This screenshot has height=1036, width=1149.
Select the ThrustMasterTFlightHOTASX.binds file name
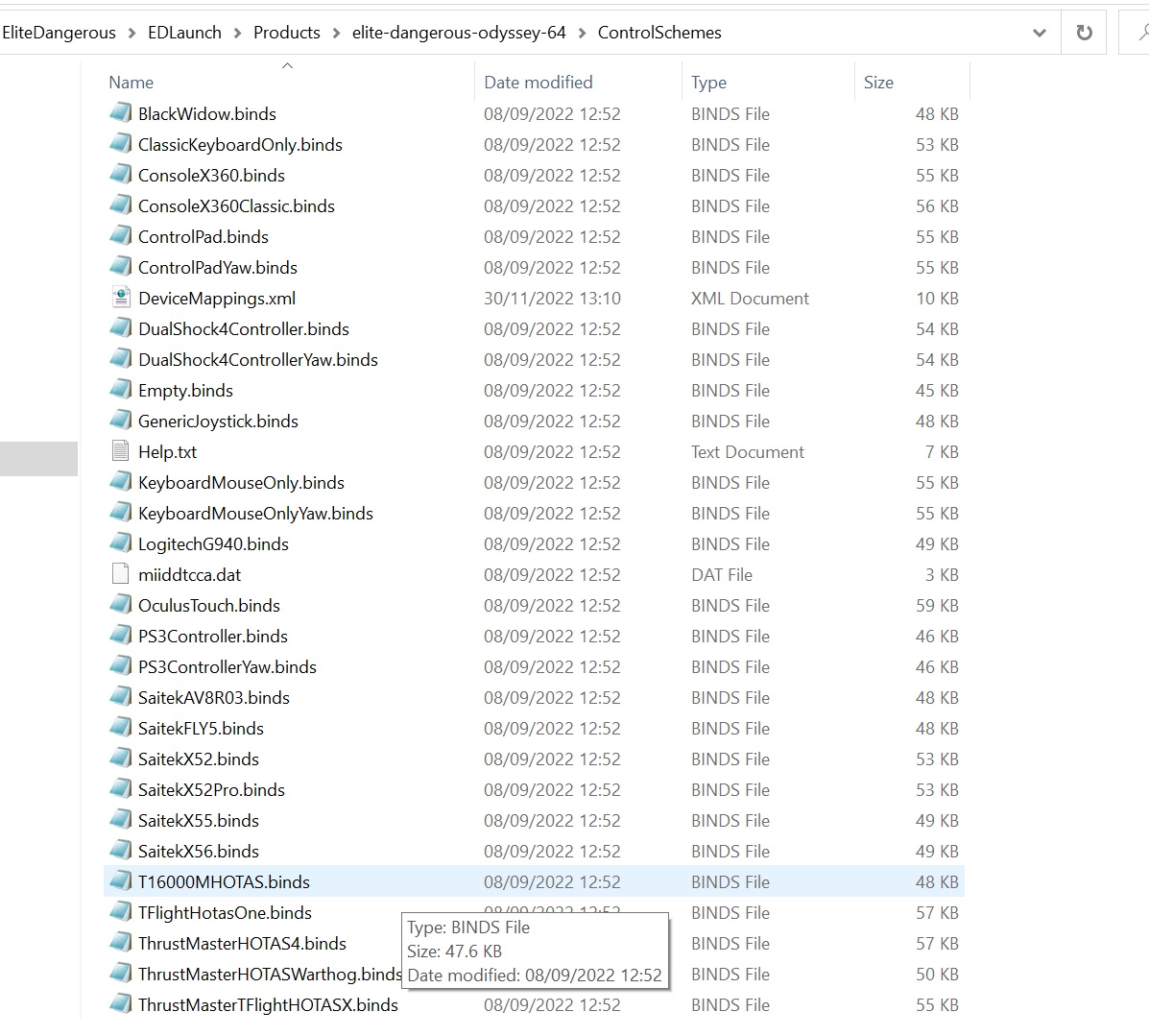268,1004
